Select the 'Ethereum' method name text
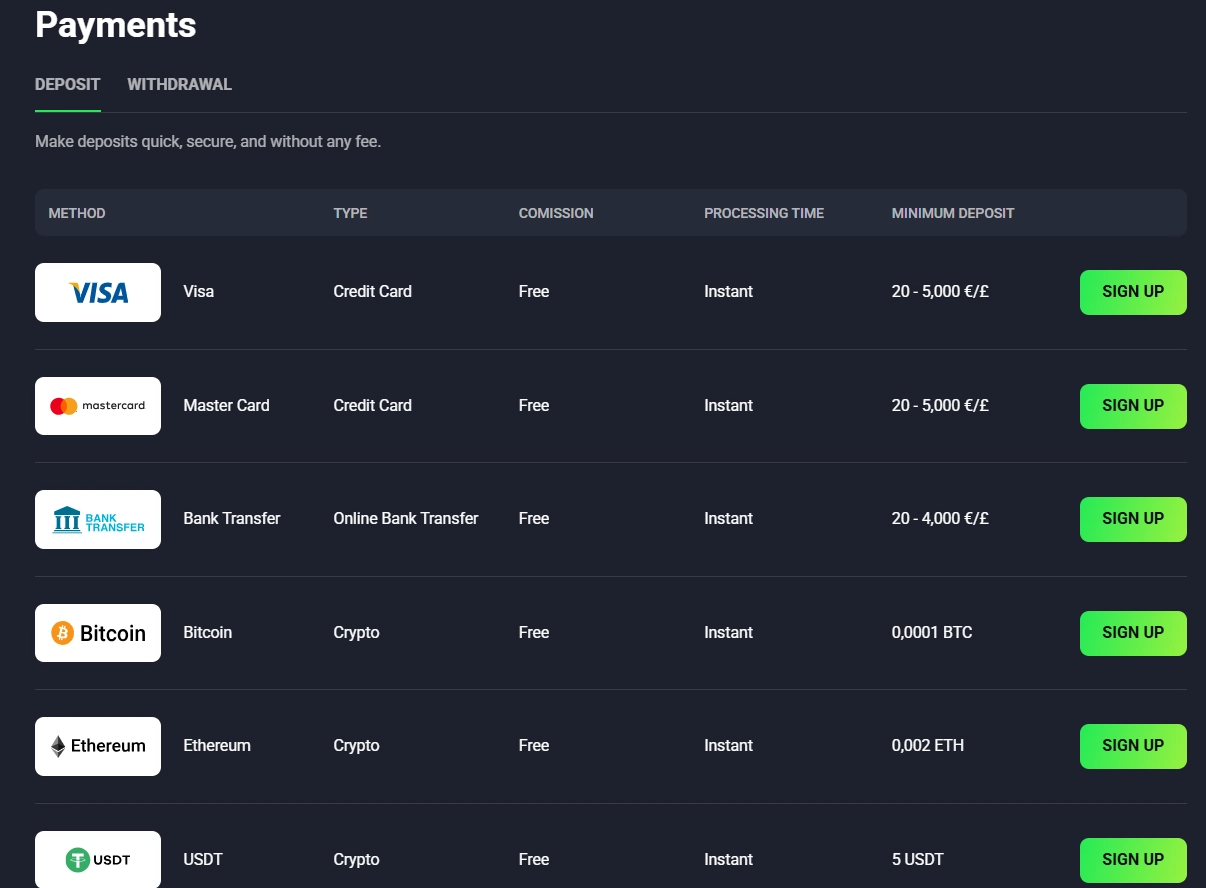The width and height of the screenshot is (1206, 888). (x=217, y=746)
